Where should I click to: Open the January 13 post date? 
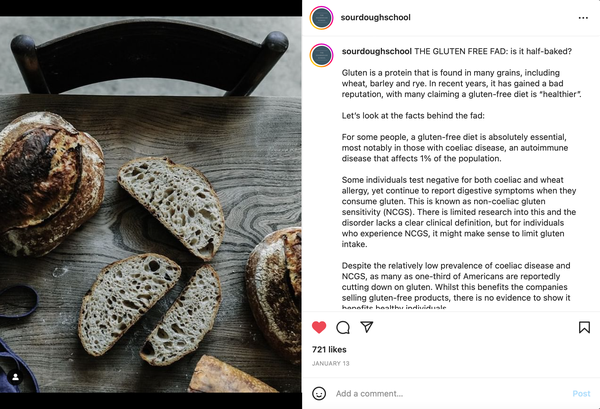pyautogui.click(x=331, y=363)
